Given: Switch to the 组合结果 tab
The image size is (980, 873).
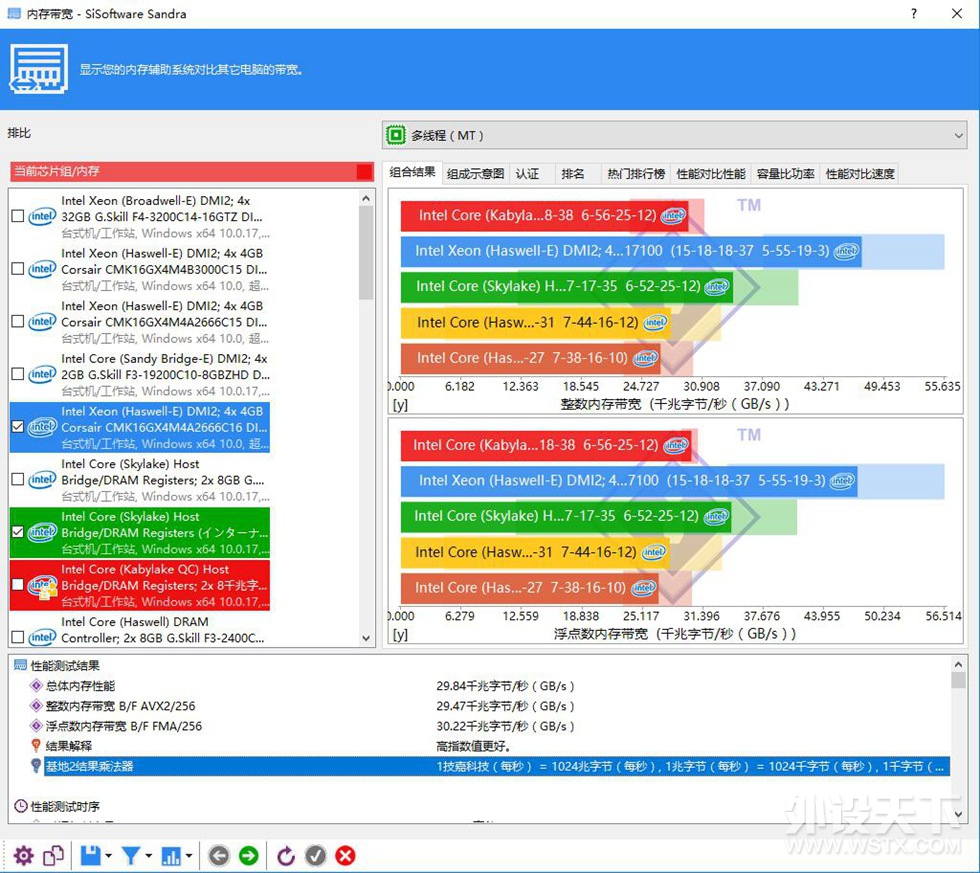Looking at the screenshot, I should (412, 172).
